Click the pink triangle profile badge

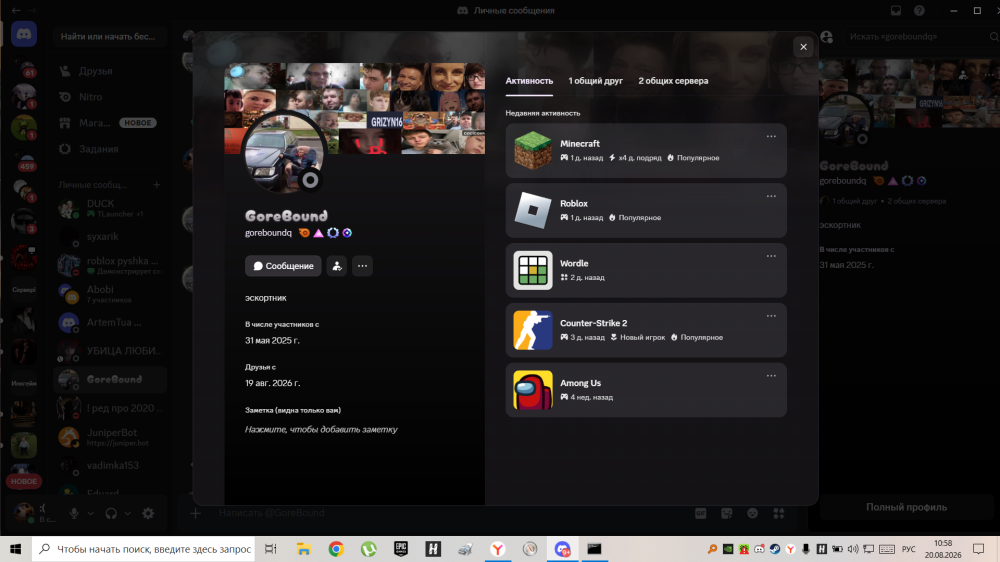pos(318,233)
